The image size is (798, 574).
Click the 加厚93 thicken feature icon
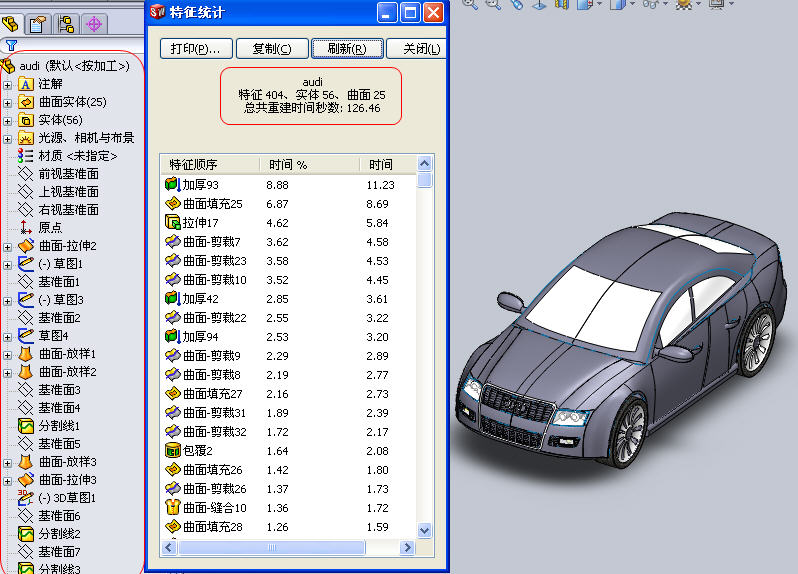[x=173, y=184]
